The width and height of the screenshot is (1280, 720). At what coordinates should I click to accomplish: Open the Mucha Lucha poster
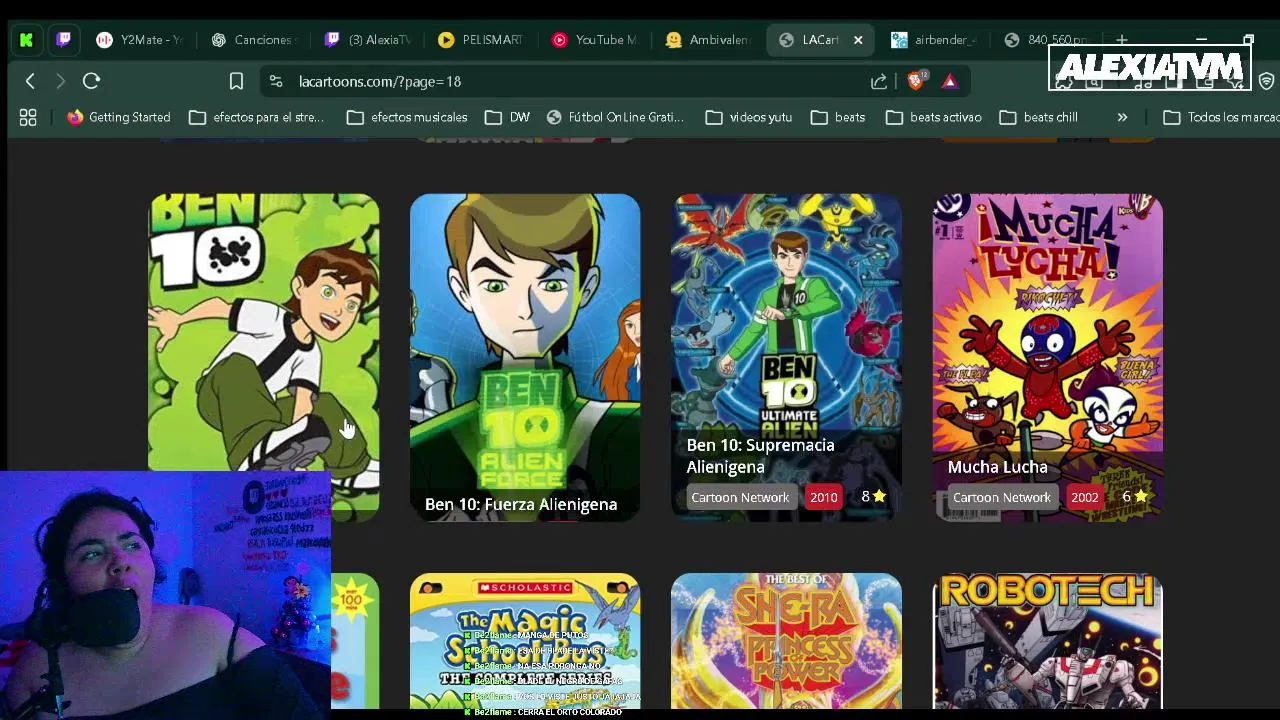pos(1047,357)
